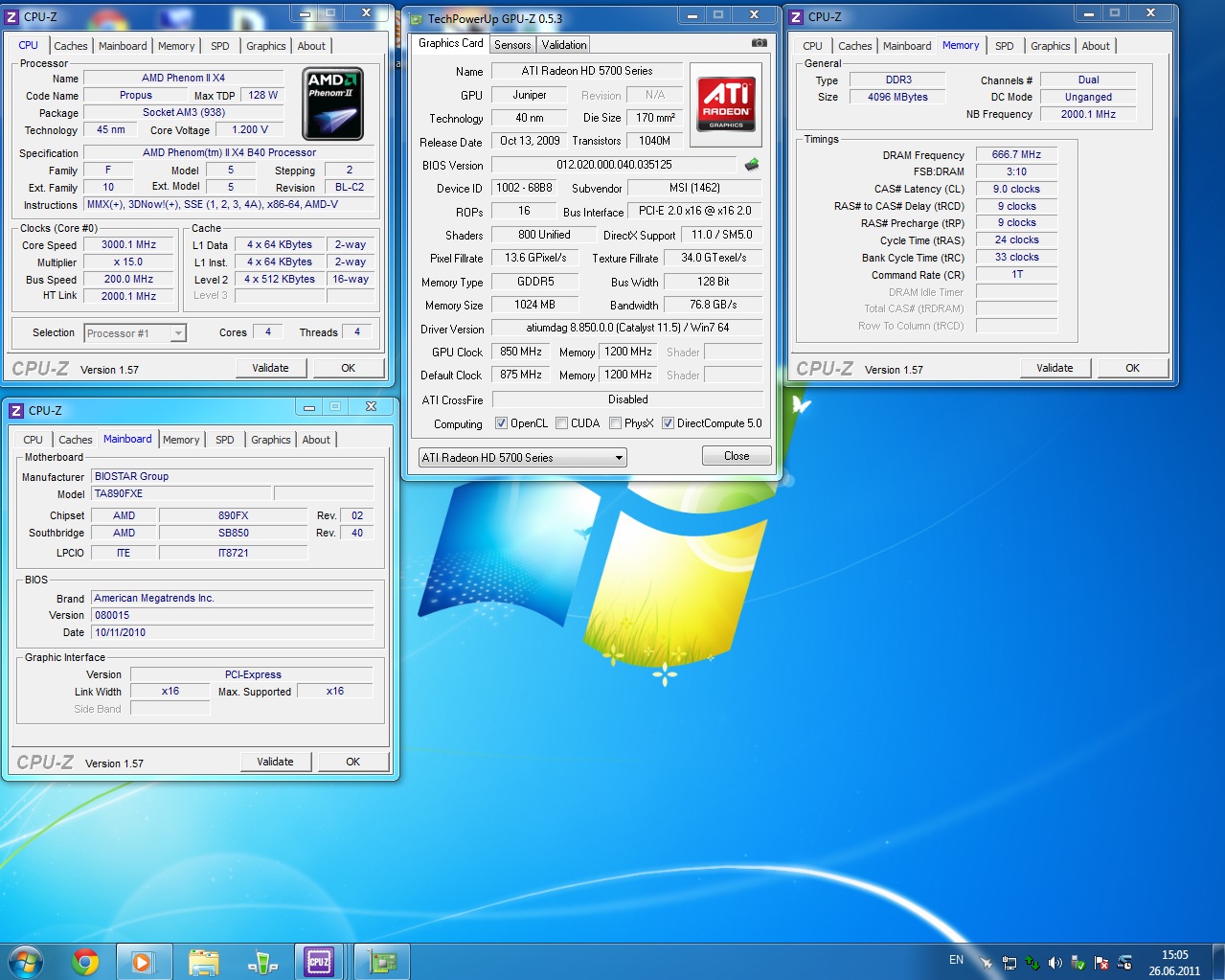Switch to Sensors tab in GPU-Z
The width and height of the screenshot is (1225, 980).
[512, 45]
